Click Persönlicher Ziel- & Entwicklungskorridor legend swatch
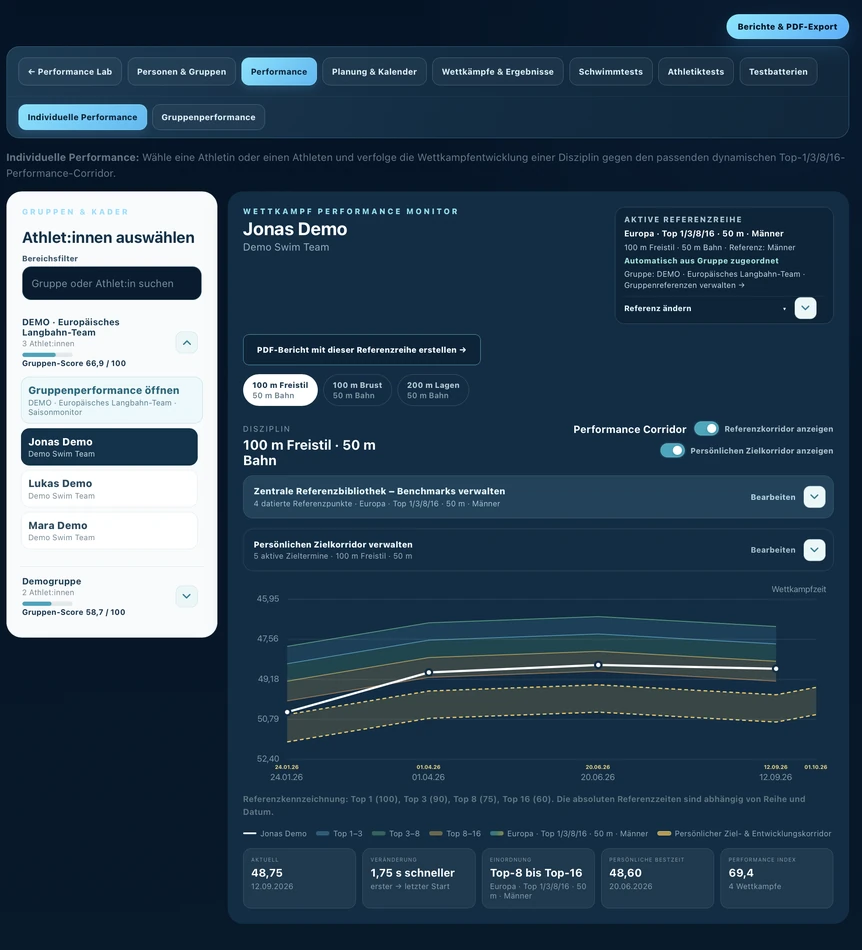This screenshot has height=950, width=862. (x=664, y=834)
